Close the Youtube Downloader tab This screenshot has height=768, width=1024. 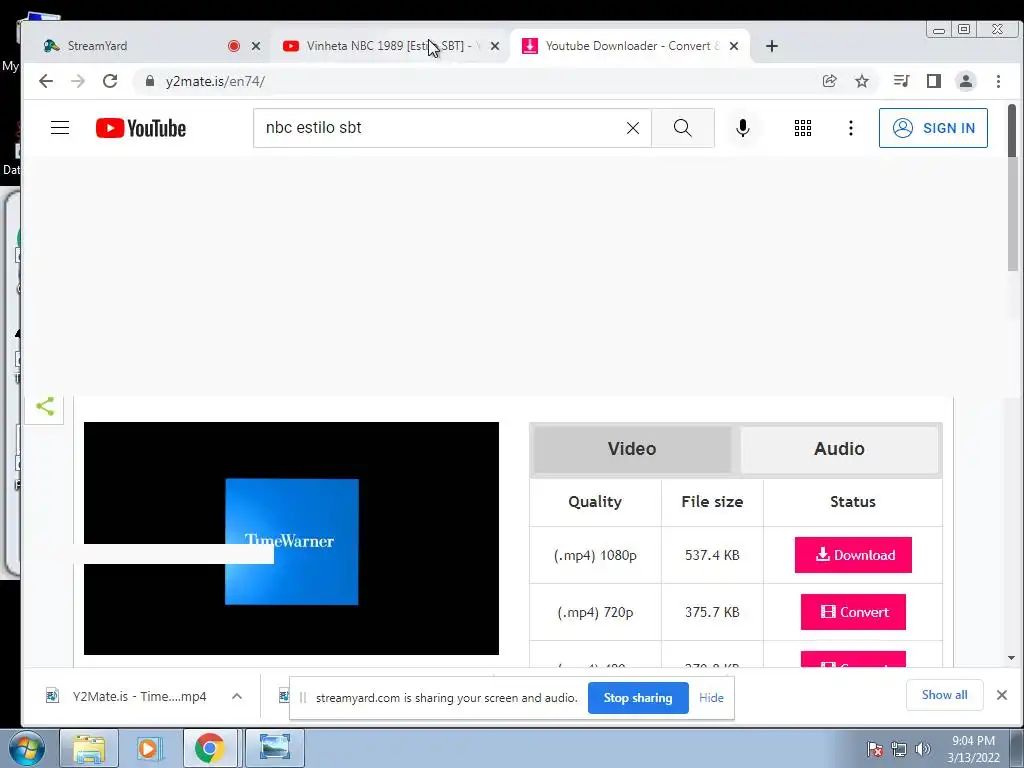(x=734, y=46)
